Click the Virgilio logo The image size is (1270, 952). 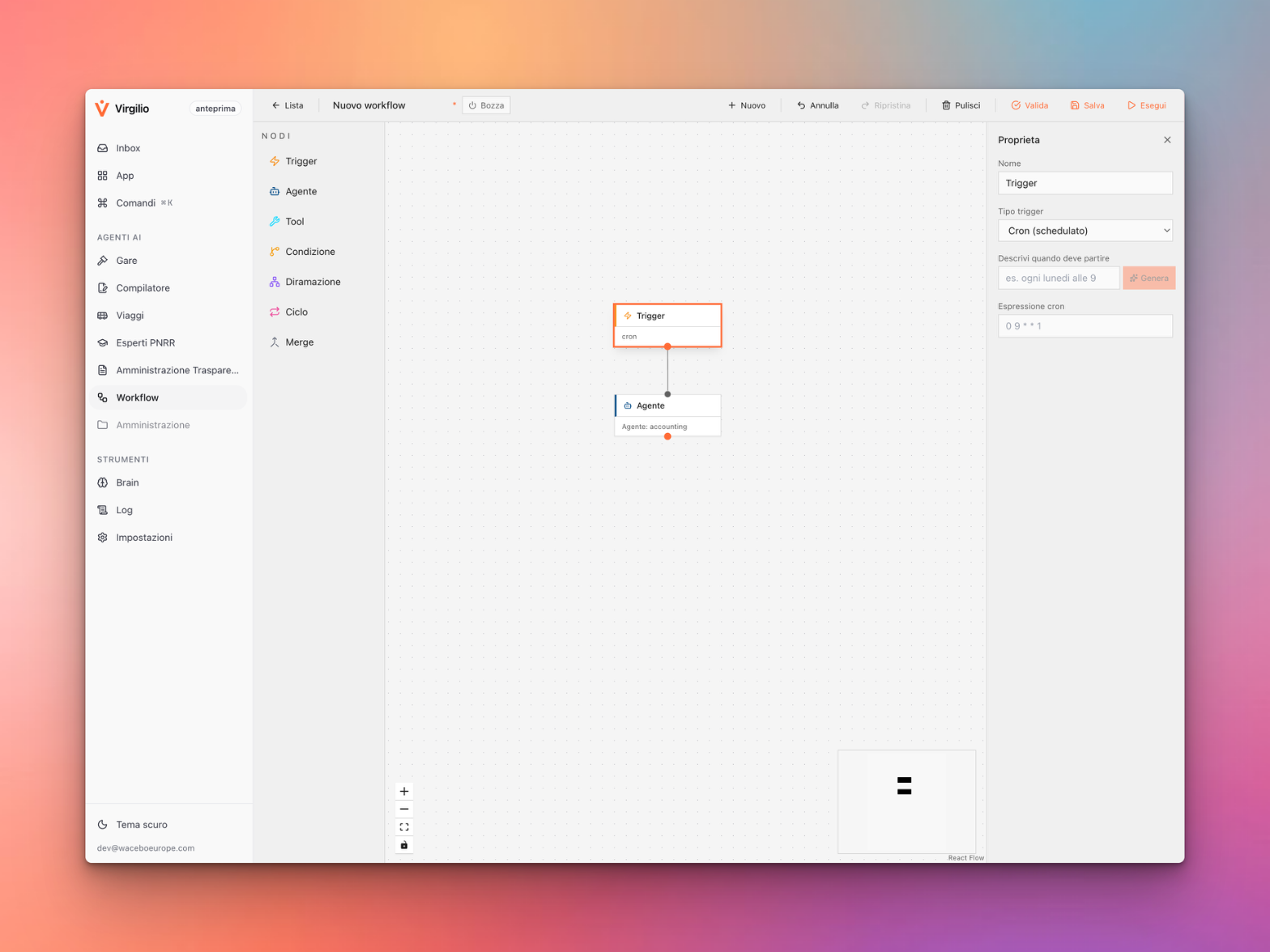[122, 108]
